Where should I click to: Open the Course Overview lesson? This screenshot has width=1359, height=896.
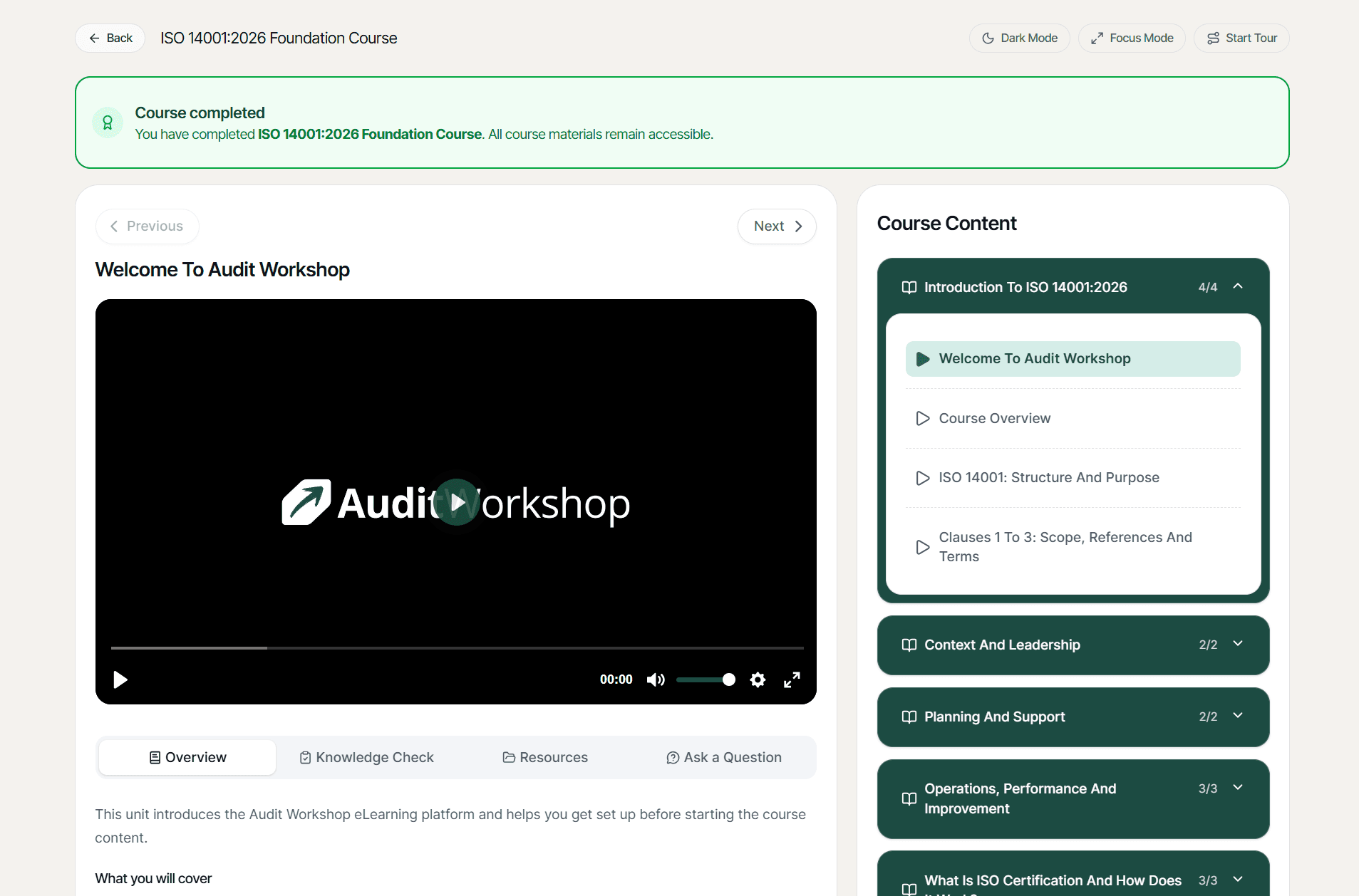(1073, 418)
